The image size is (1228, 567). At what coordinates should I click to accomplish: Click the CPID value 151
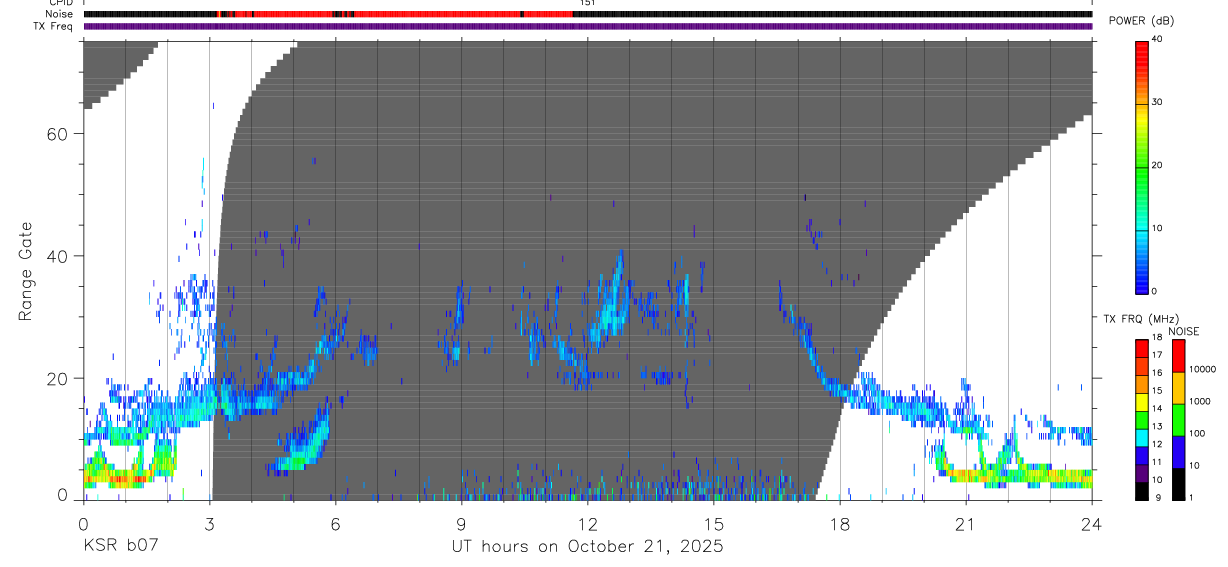click(587, 3)
